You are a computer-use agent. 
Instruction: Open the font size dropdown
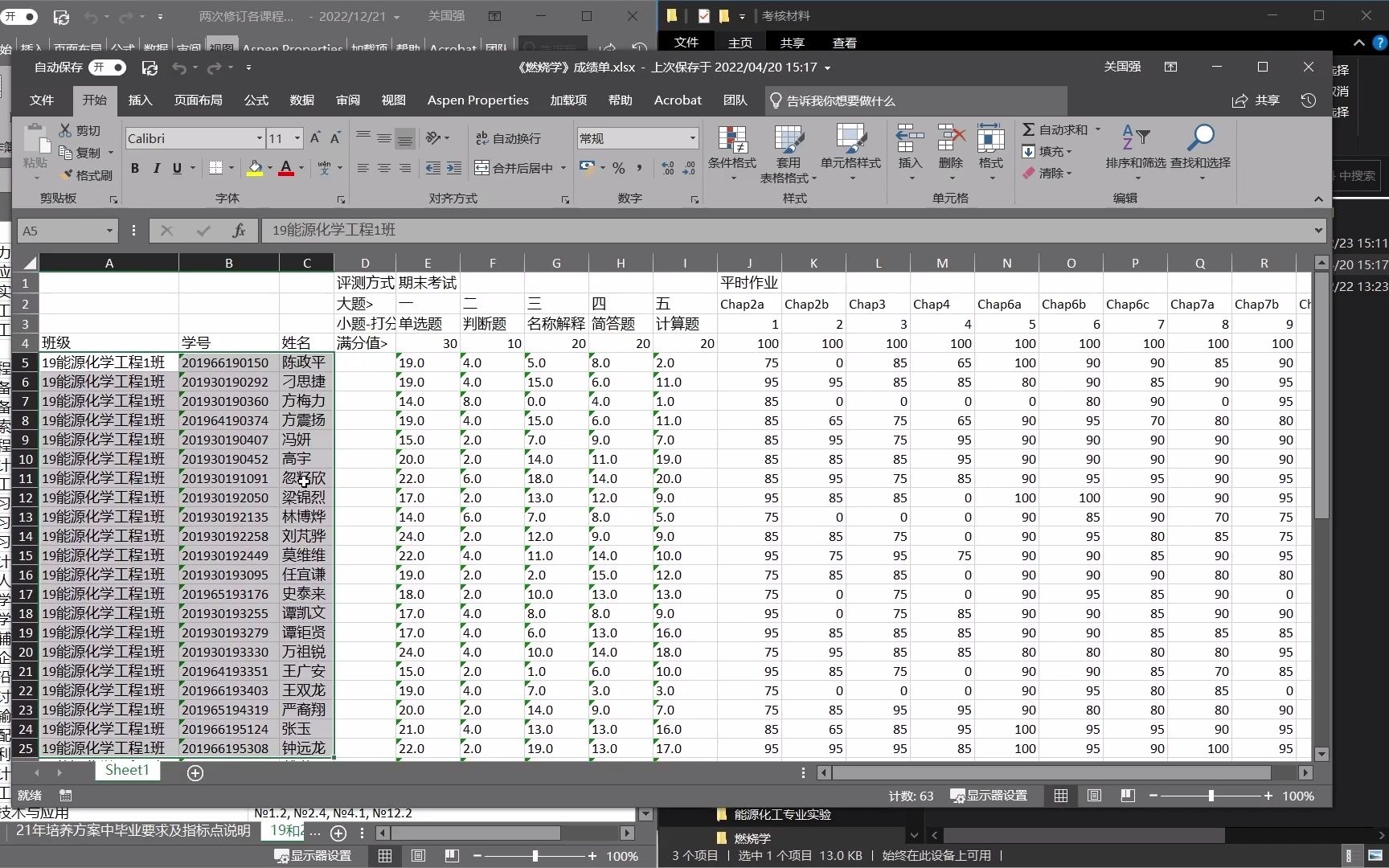tap(297, 138)
